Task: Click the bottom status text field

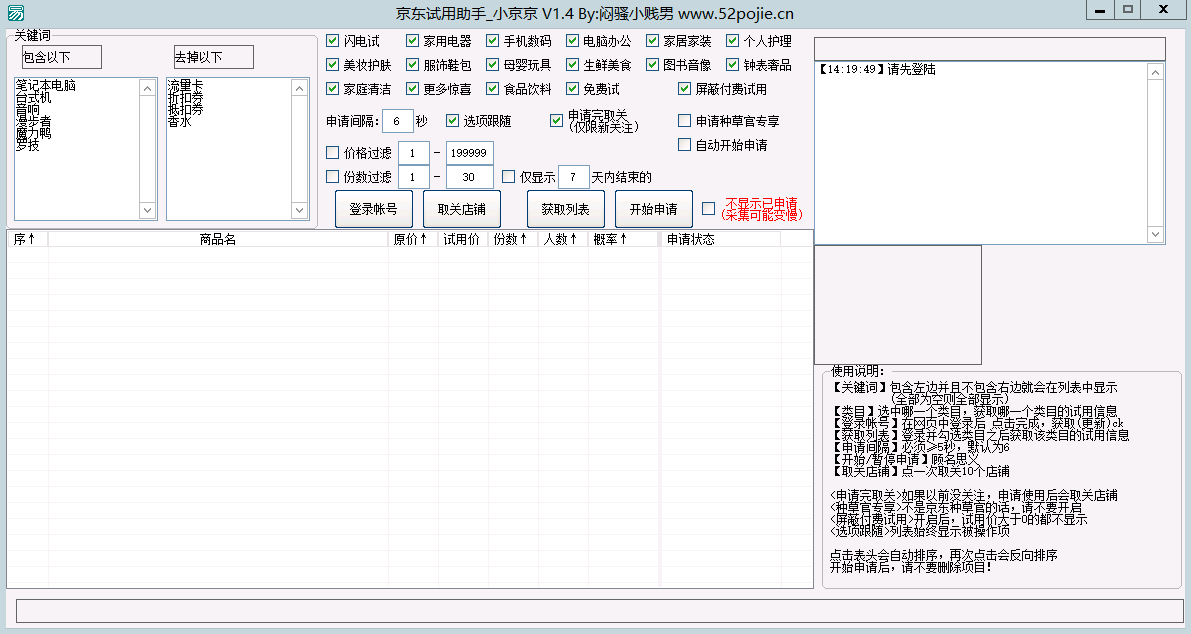Action: pyautogui.click(x=600, y=611)
